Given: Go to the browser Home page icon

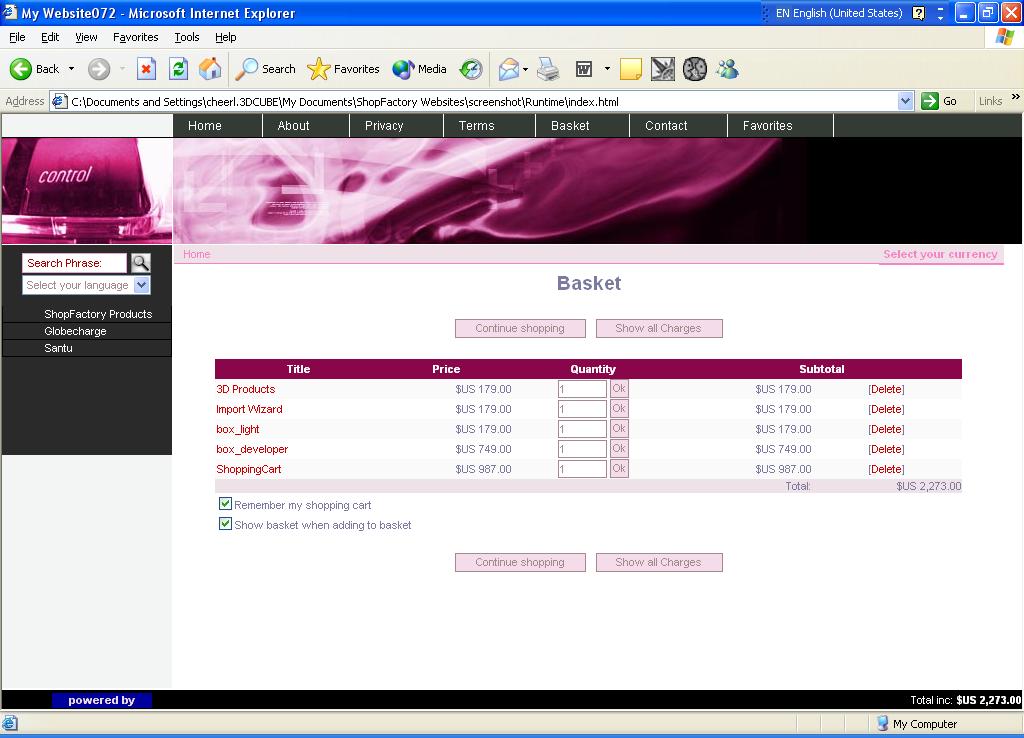Looking at the screenshot, I should coord(210,69).
